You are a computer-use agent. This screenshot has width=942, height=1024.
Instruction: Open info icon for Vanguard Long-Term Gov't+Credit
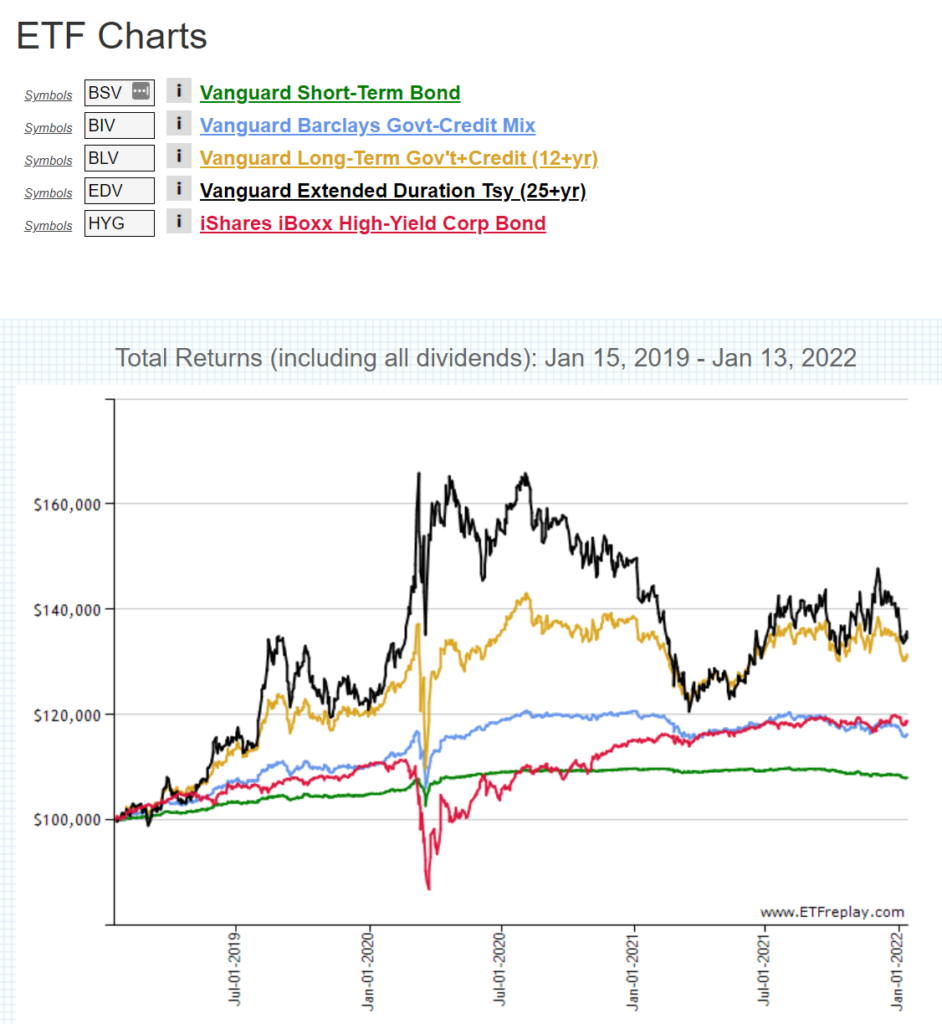[x=178, y=157]
